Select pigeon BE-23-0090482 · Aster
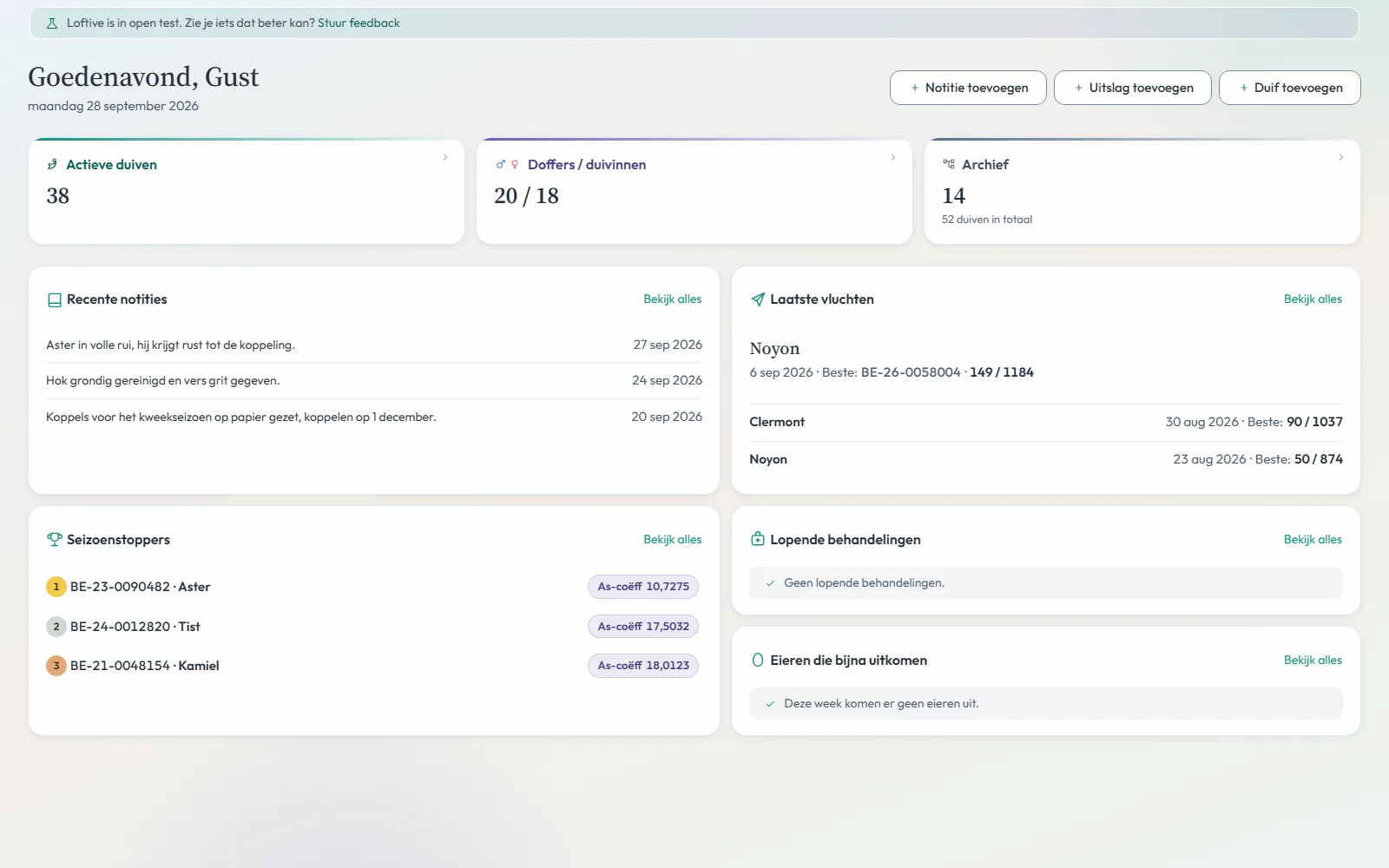Image resolution: width=1389 pixels, height=868 pixels. pos(141,587)
